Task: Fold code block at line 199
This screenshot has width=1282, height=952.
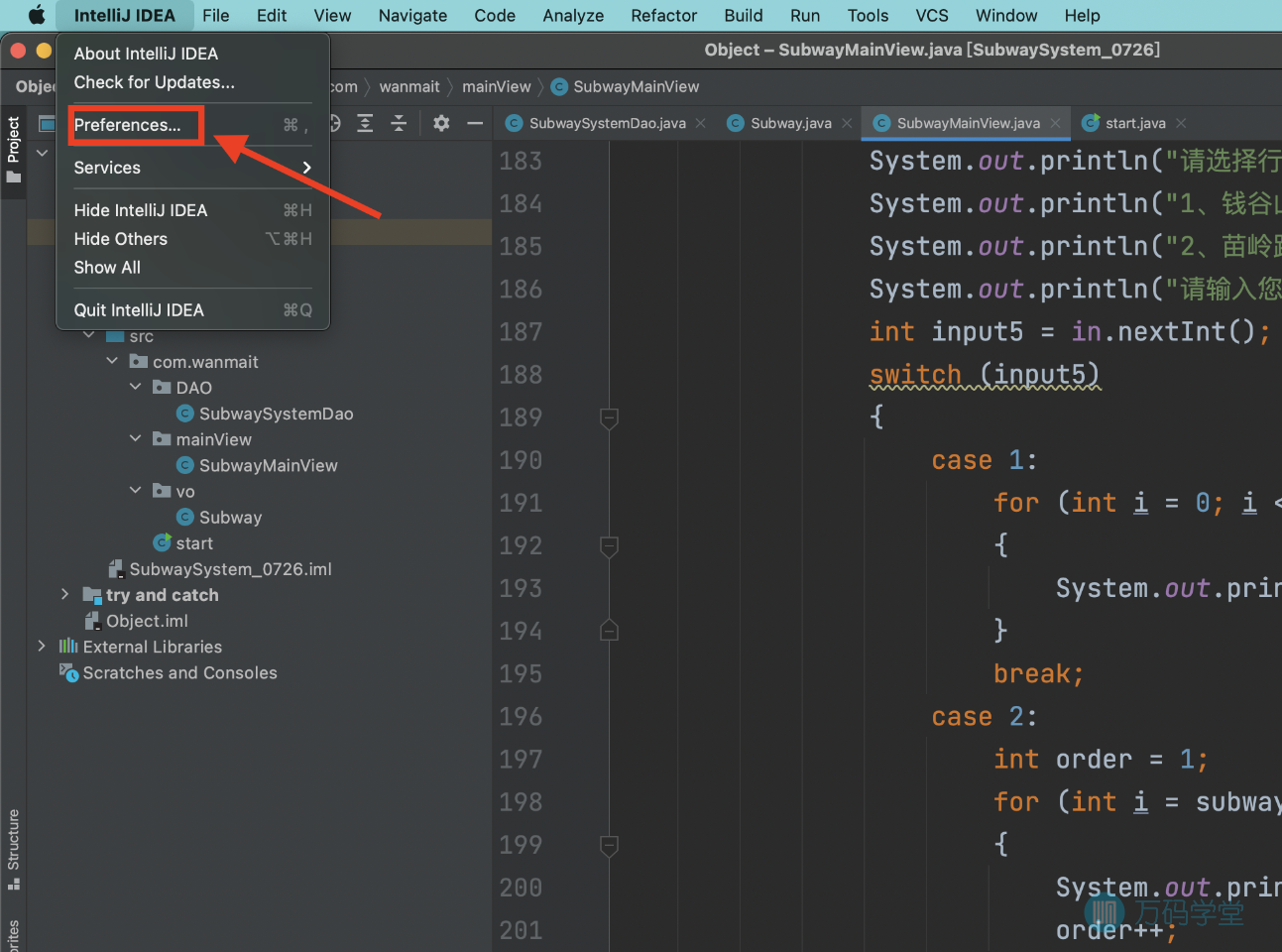Action: tap(610, 846)
